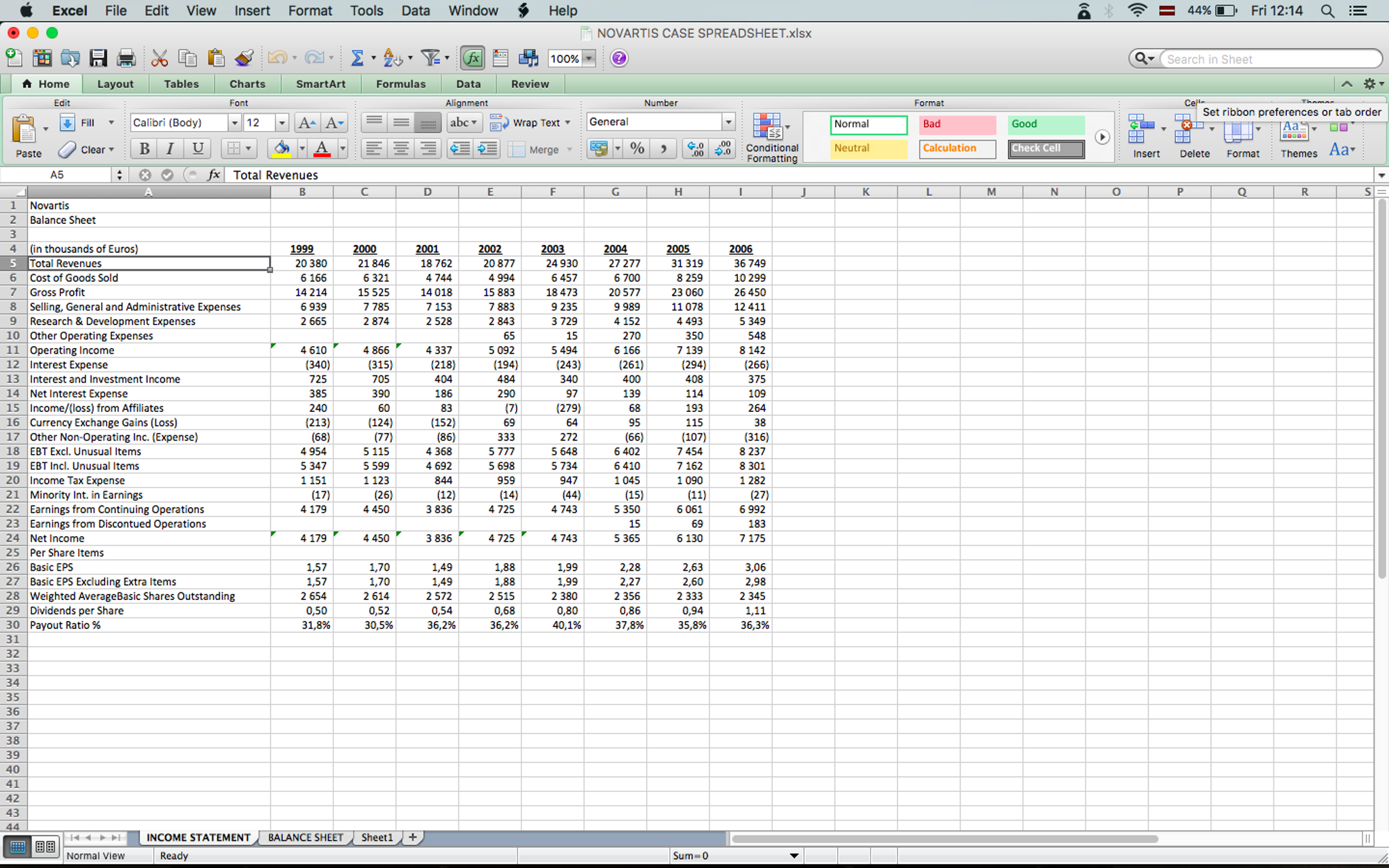Click the Sort A-Z icon

tap(392, 58)
